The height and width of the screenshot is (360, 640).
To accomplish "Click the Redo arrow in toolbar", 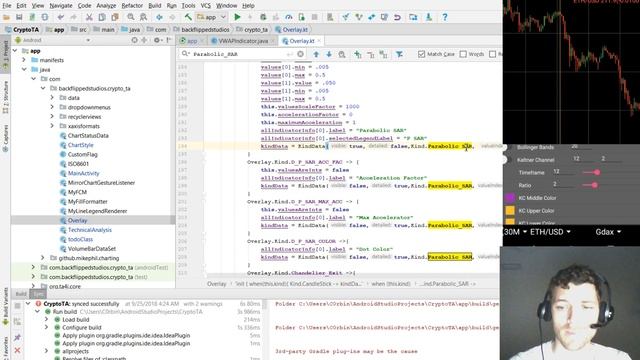I will coord(73,17).
